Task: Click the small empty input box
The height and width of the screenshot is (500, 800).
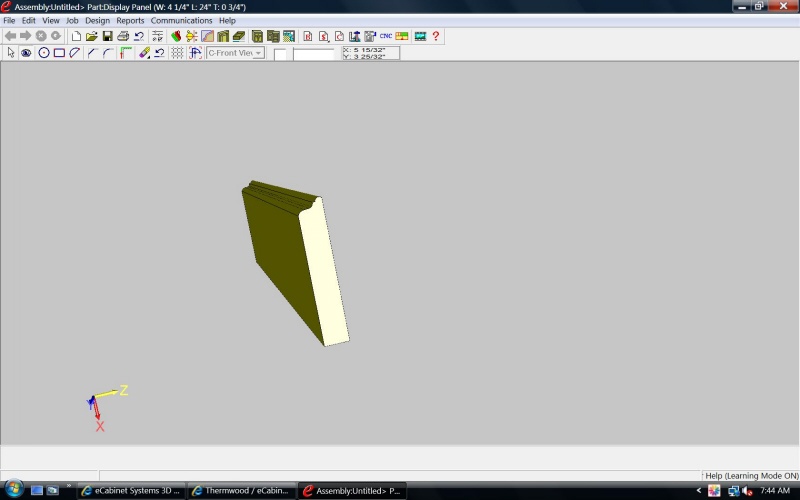Action: point(280,54)
